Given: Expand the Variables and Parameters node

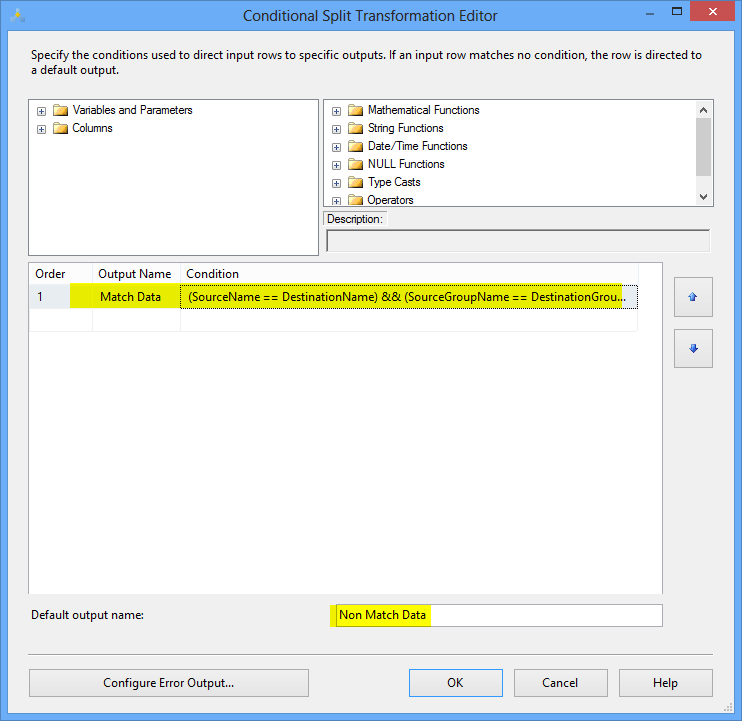Looking at the screenshot, I should point(41,111).
